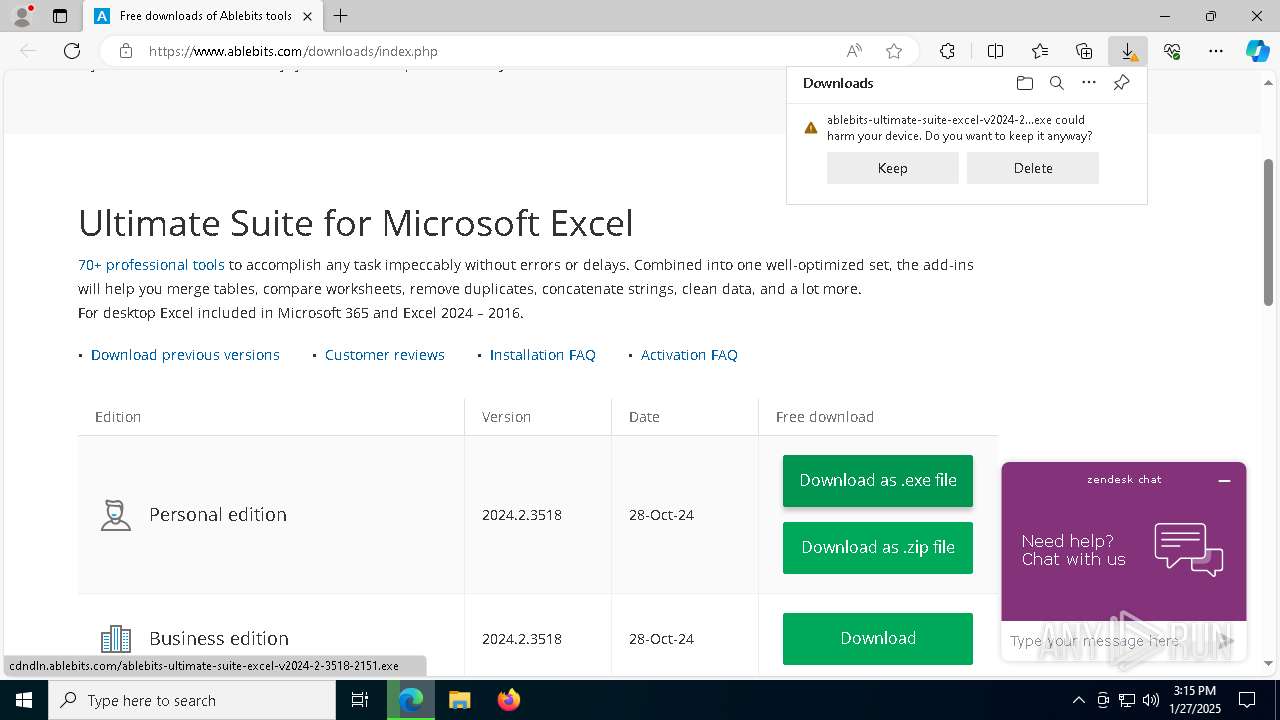This screenshot has width=1280, height=720.
Task: Open Installation FAQ link
Action: tap(542, 355)
